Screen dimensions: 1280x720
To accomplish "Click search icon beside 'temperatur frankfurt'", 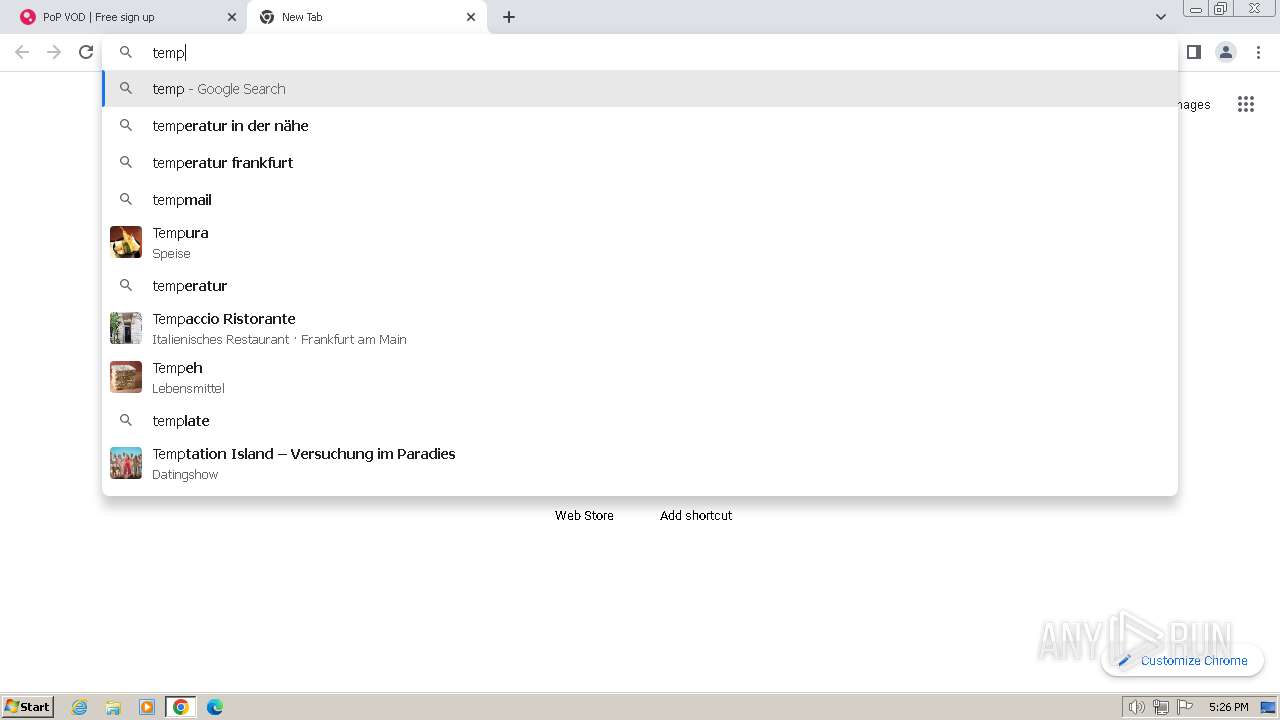I will tap(126, 163).
